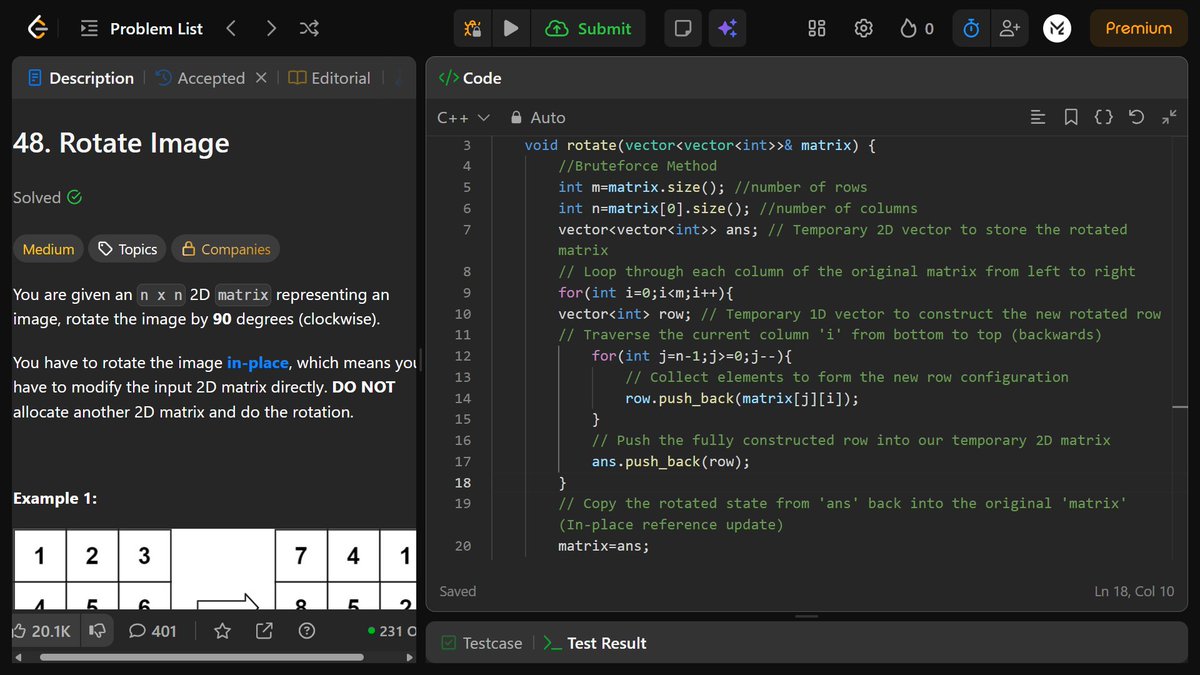Click the format code lines icon
Screen dimensions: 1200x675
[1038, 117]
